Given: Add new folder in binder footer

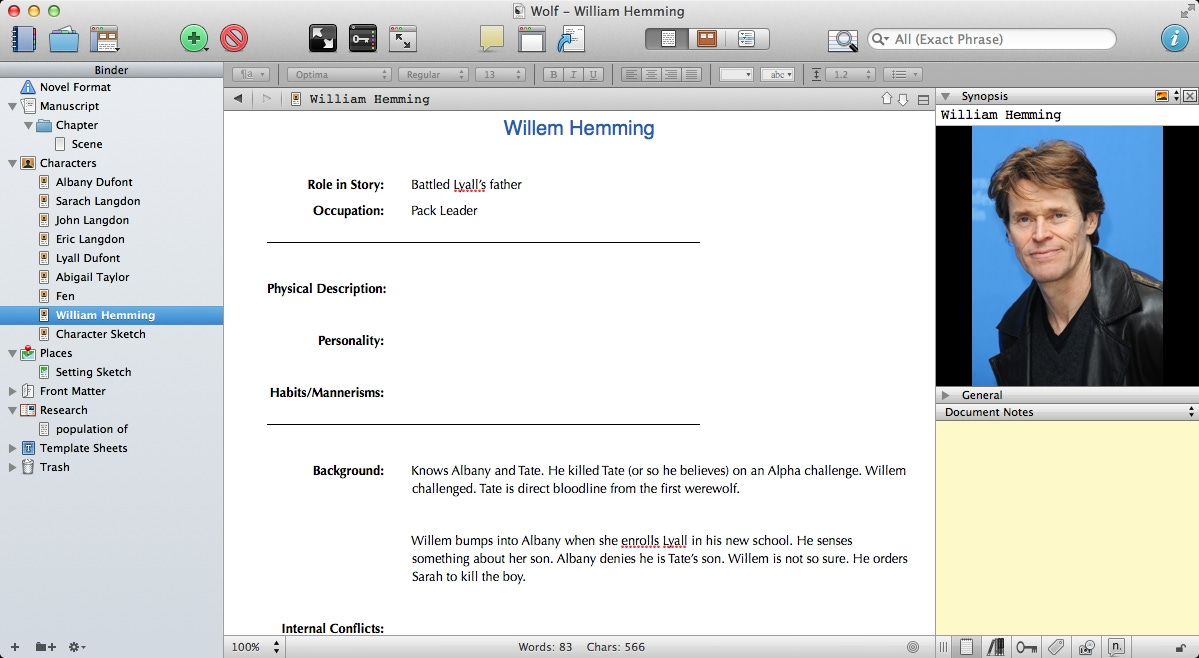Looking at the screenshot, I should pyautogui.click(x=46, y=647).
